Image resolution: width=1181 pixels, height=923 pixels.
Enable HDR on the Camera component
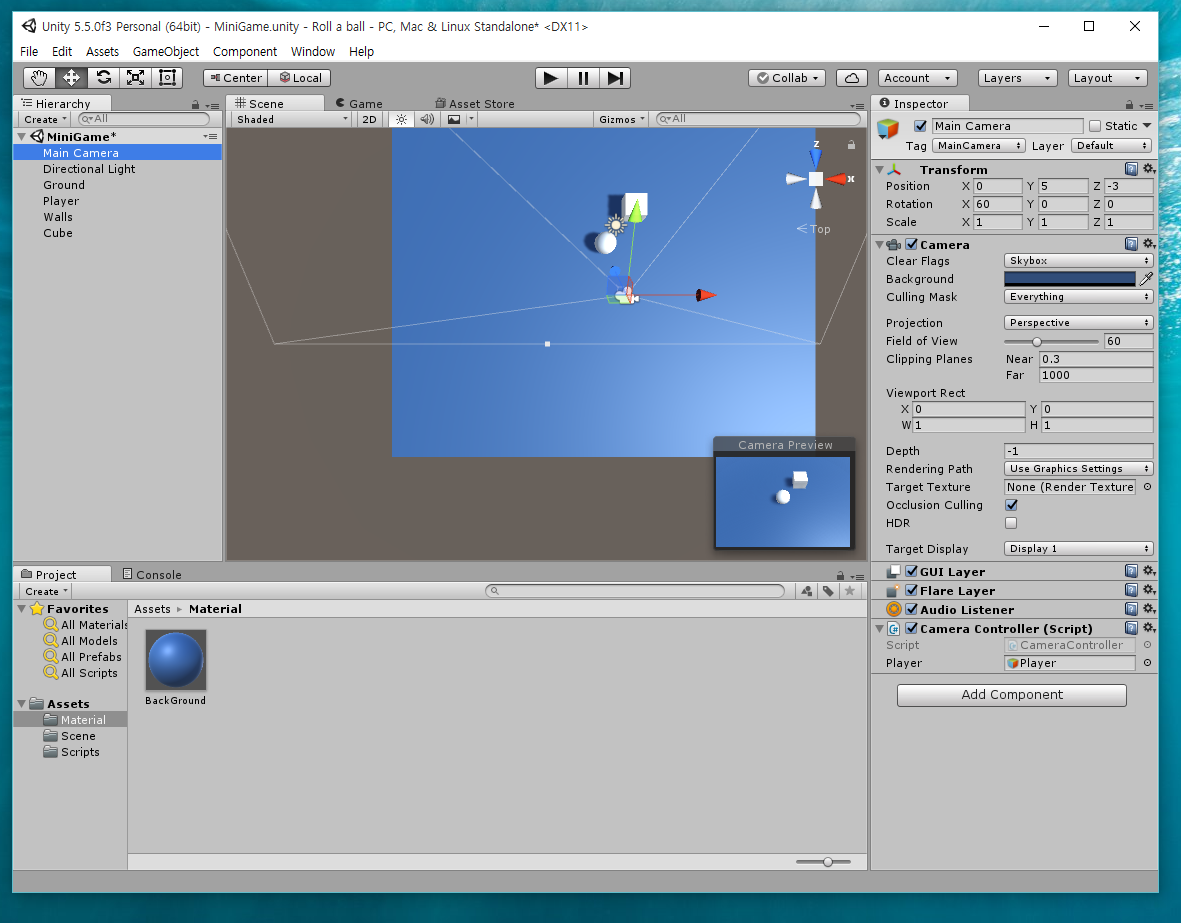pos(1010,523)
